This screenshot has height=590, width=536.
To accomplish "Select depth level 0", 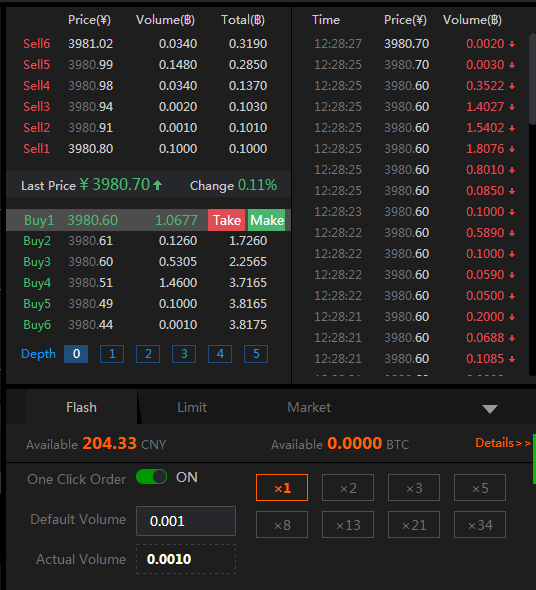I will click(76, 354).
